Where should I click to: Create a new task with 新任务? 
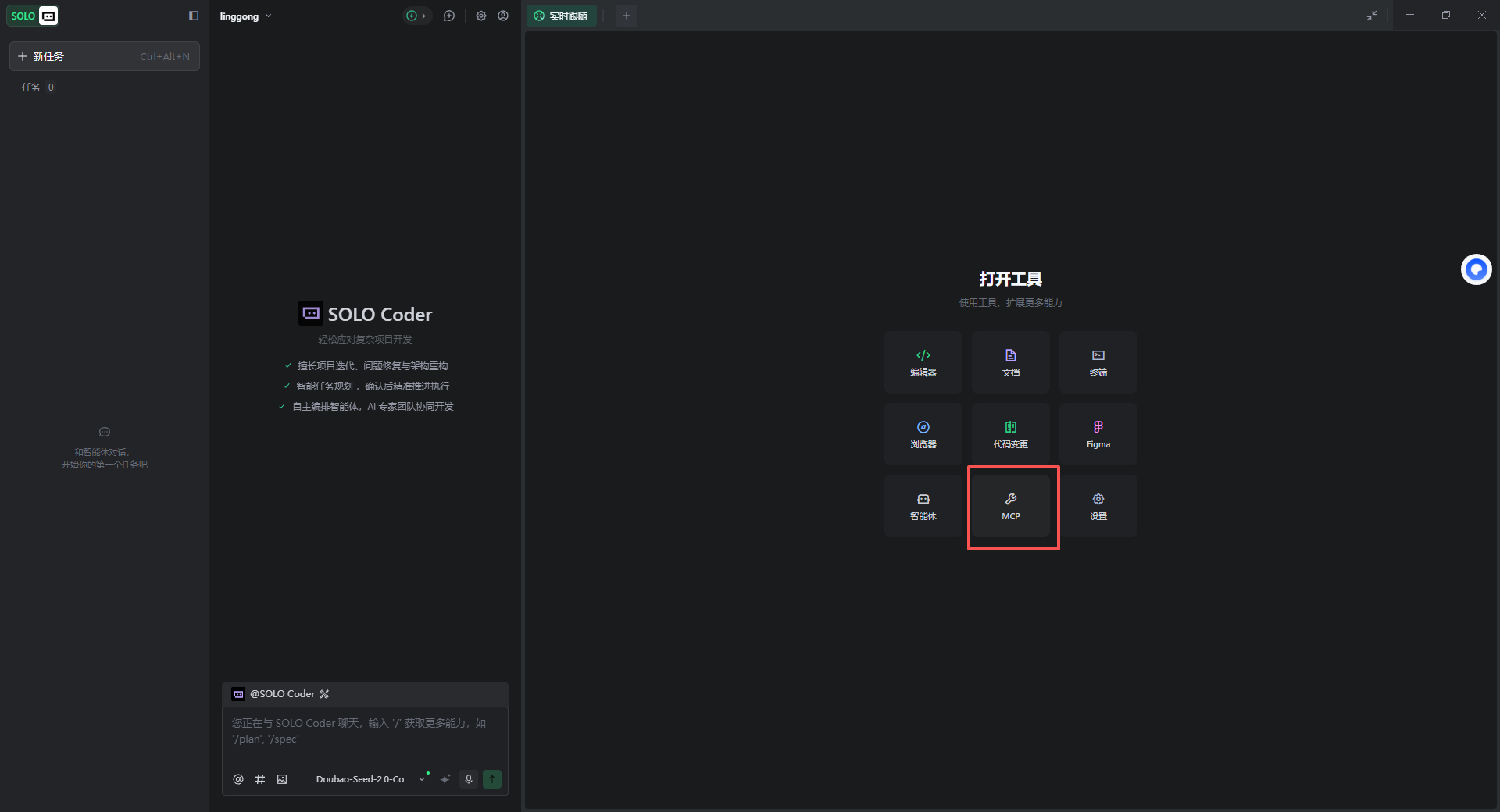[x=105, y=56]
